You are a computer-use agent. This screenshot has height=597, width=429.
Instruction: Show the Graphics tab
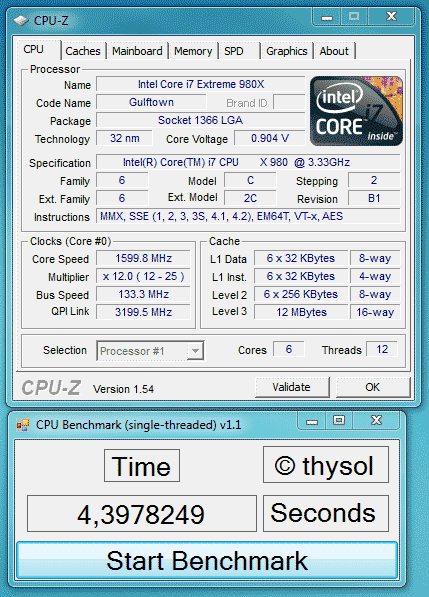[x=287, y=51]
